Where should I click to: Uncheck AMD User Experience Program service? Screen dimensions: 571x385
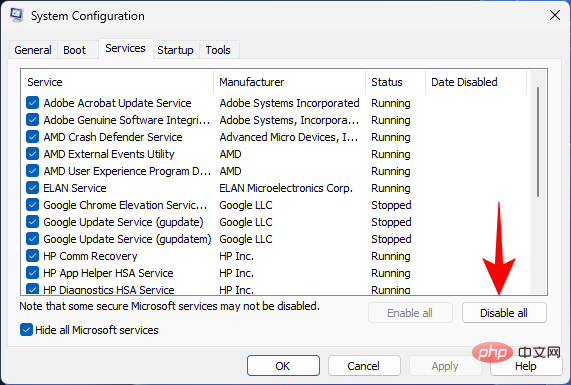coord(32,171)
